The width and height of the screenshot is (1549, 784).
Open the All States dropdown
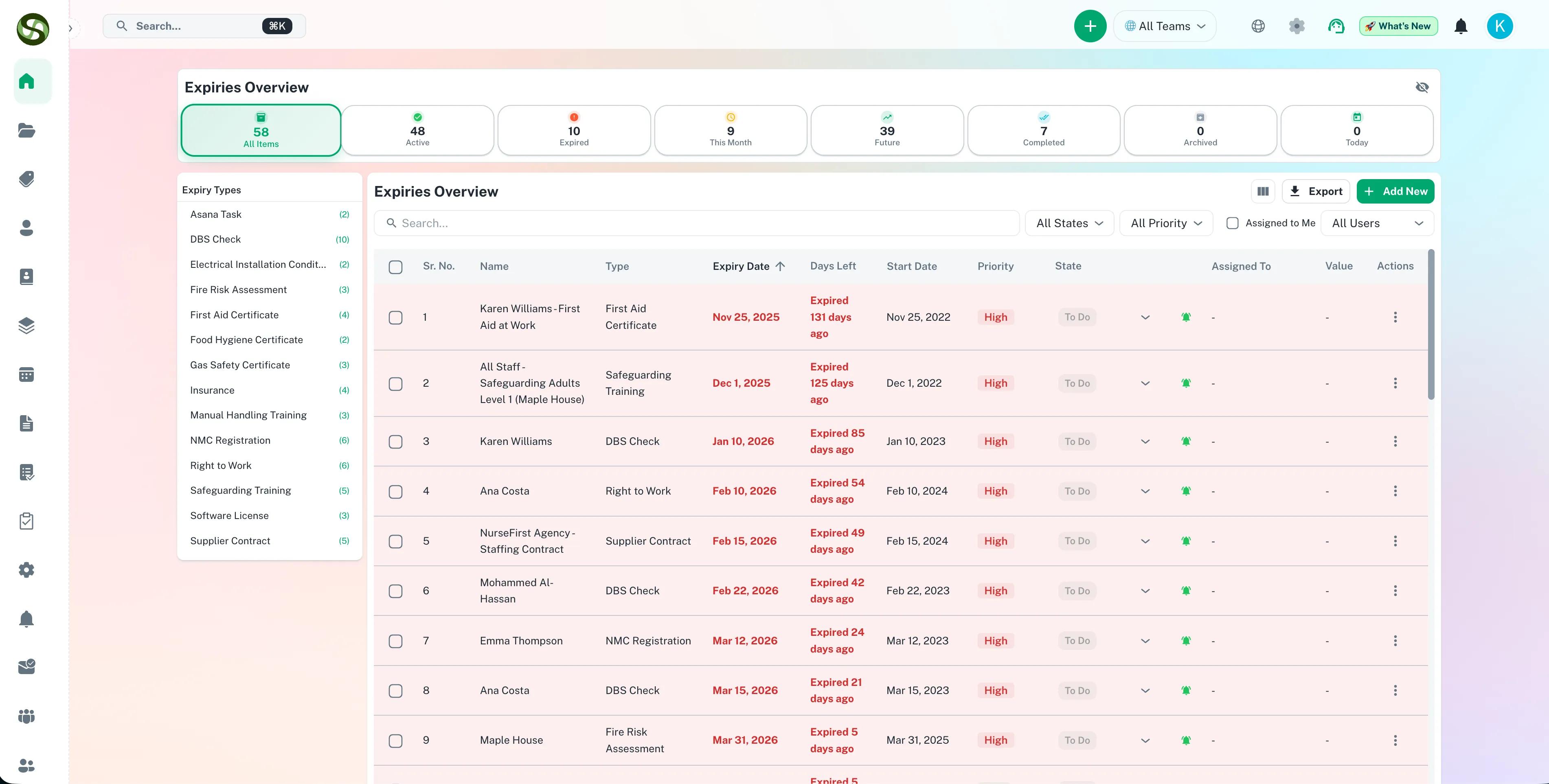click(1069, 223)
